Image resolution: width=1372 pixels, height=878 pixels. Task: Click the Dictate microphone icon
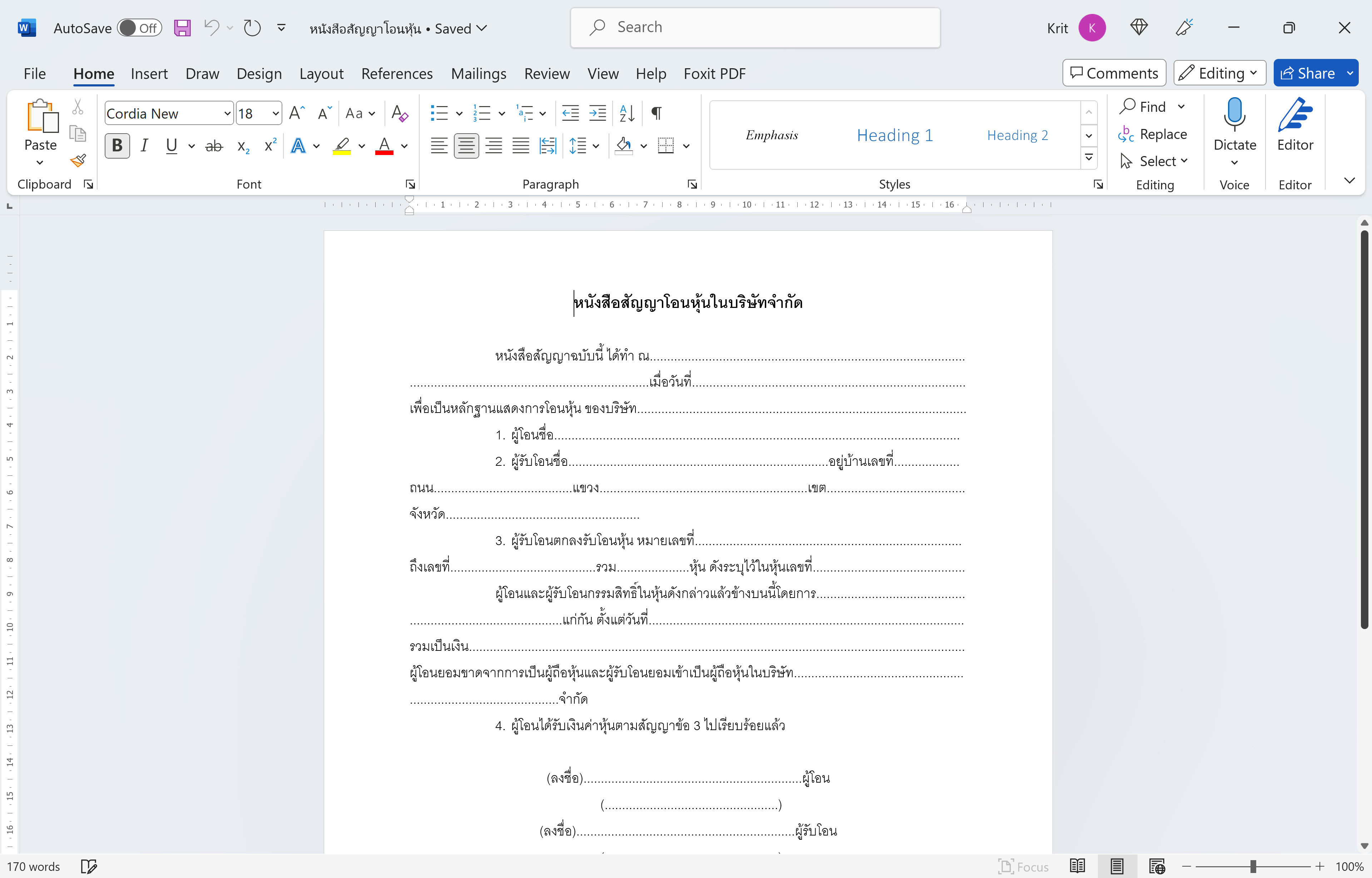coord(1234,115)
